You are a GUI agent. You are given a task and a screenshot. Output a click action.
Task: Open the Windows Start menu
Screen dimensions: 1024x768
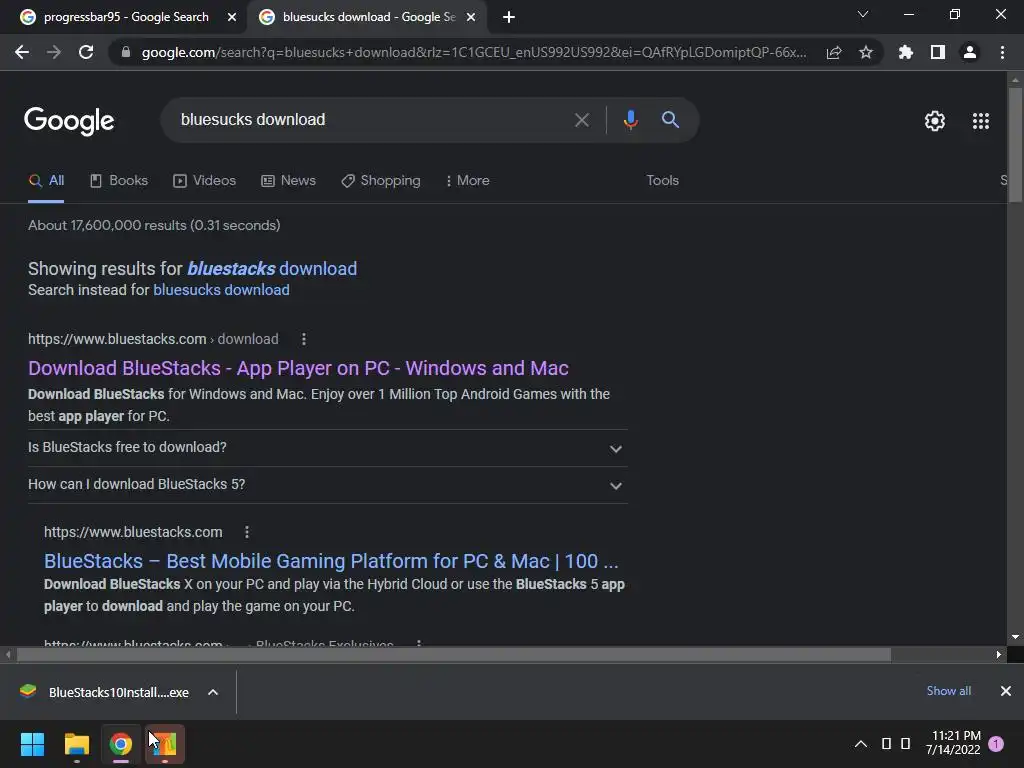[32, 744]
